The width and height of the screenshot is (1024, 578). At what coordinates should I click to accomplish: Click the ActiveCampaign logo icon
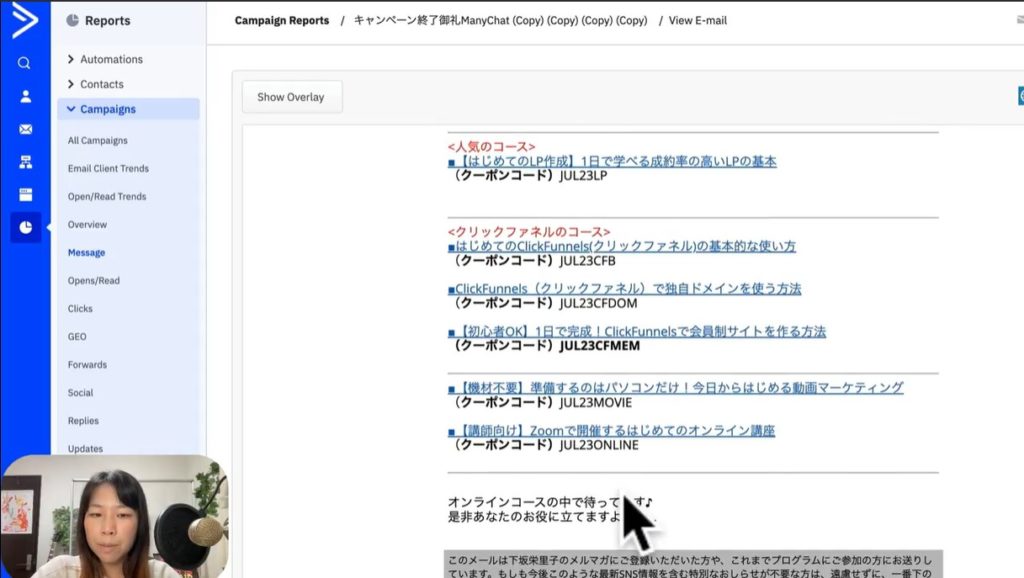click(x=25, y=20)
